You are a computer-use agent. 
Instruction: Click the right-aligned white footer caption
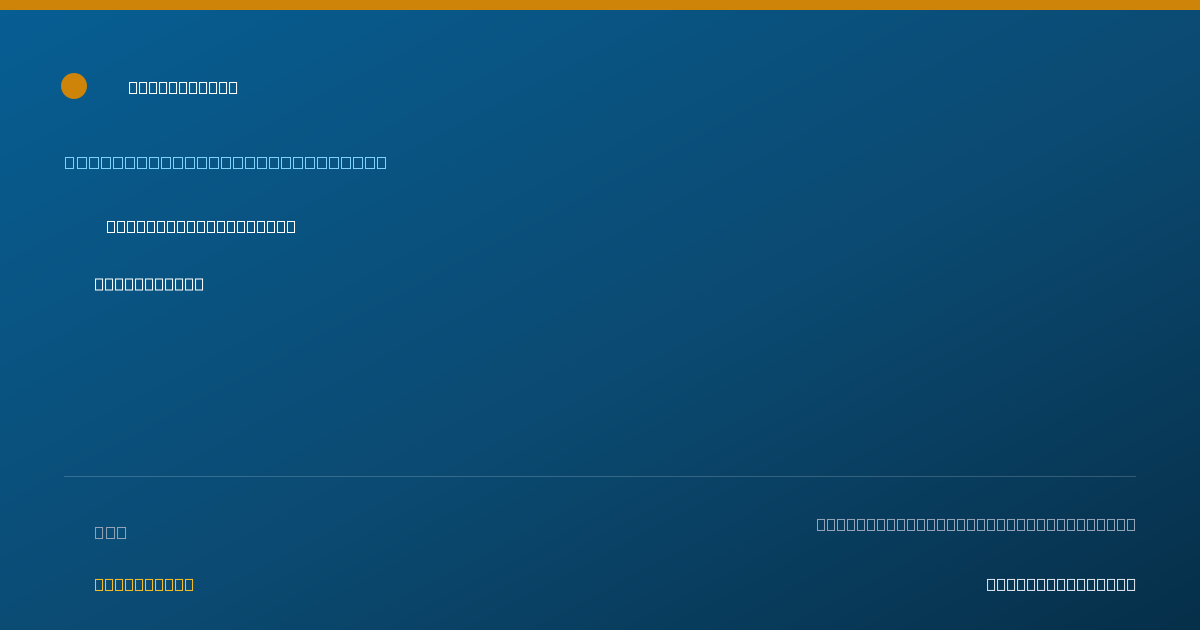point(1061,584)
